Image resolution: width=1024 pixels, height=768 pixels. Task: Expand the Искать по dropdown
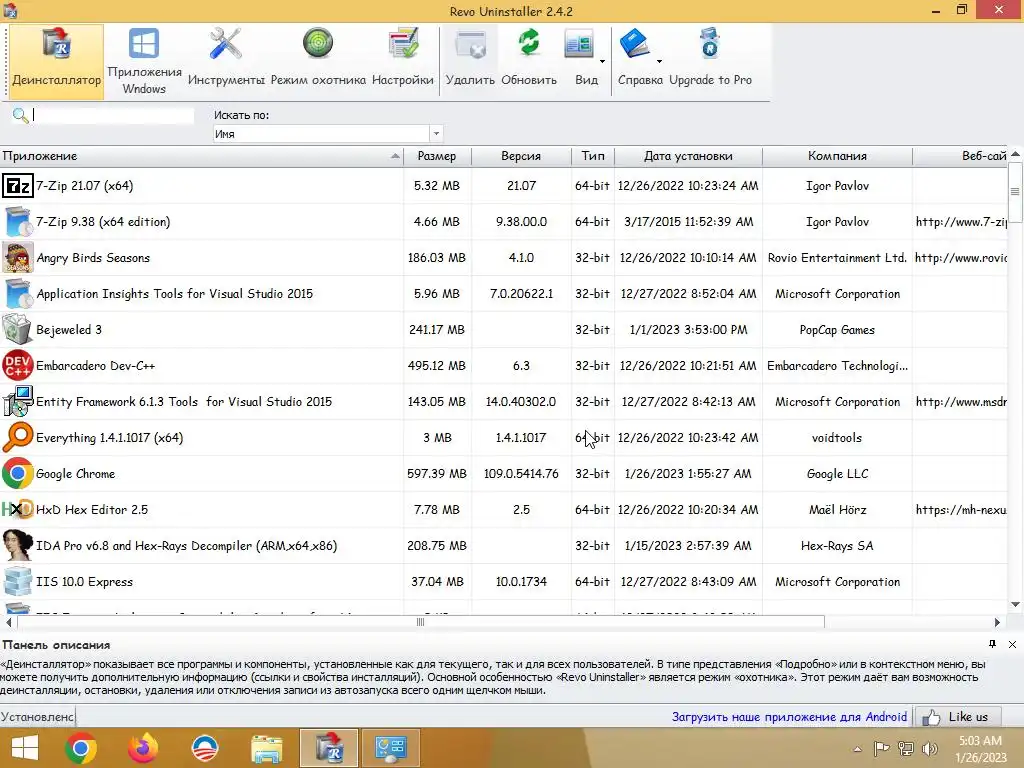436,134
